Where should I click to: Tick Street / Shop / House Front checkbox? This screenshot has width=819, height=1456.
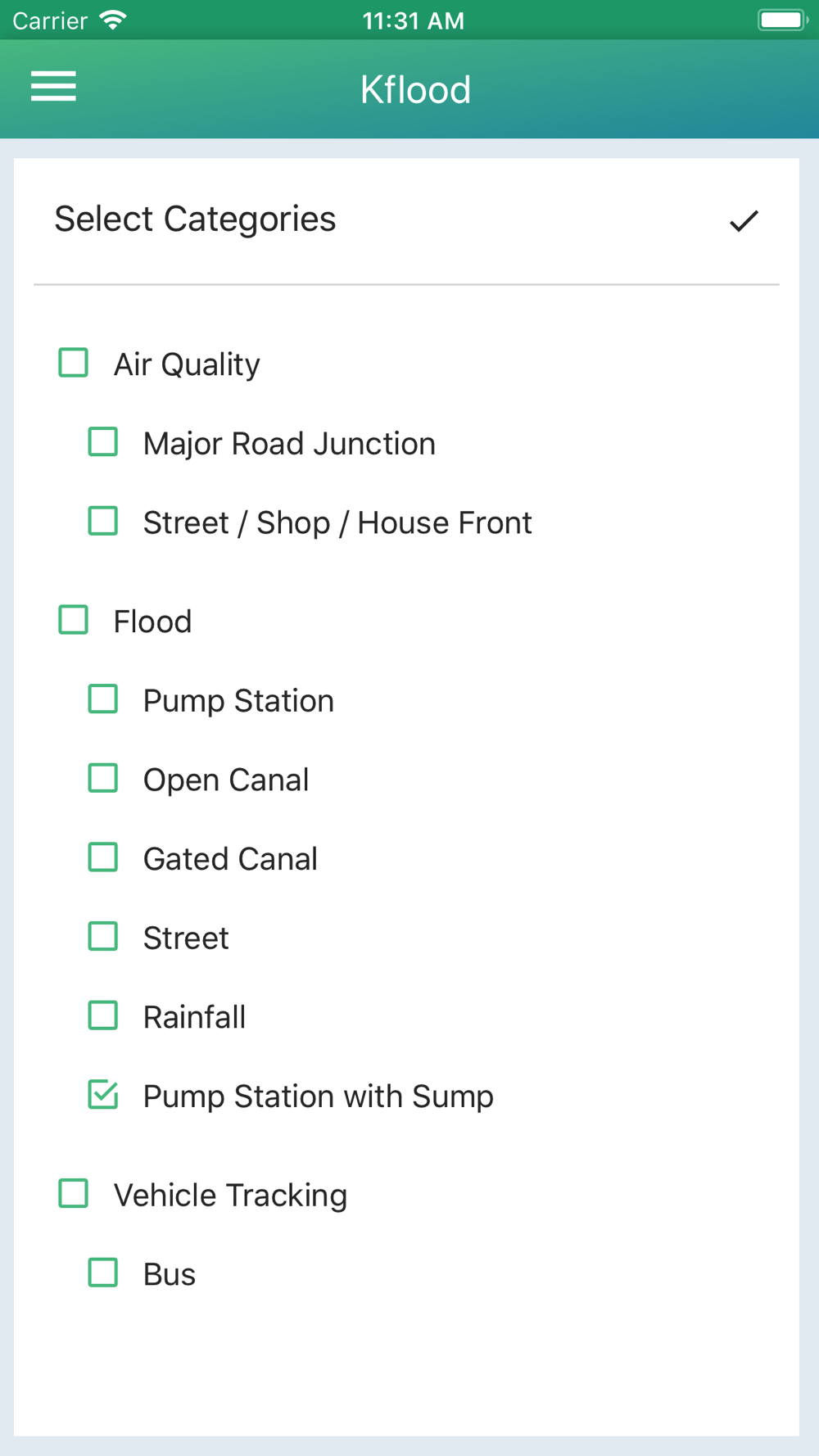click(x=103, y=521)
